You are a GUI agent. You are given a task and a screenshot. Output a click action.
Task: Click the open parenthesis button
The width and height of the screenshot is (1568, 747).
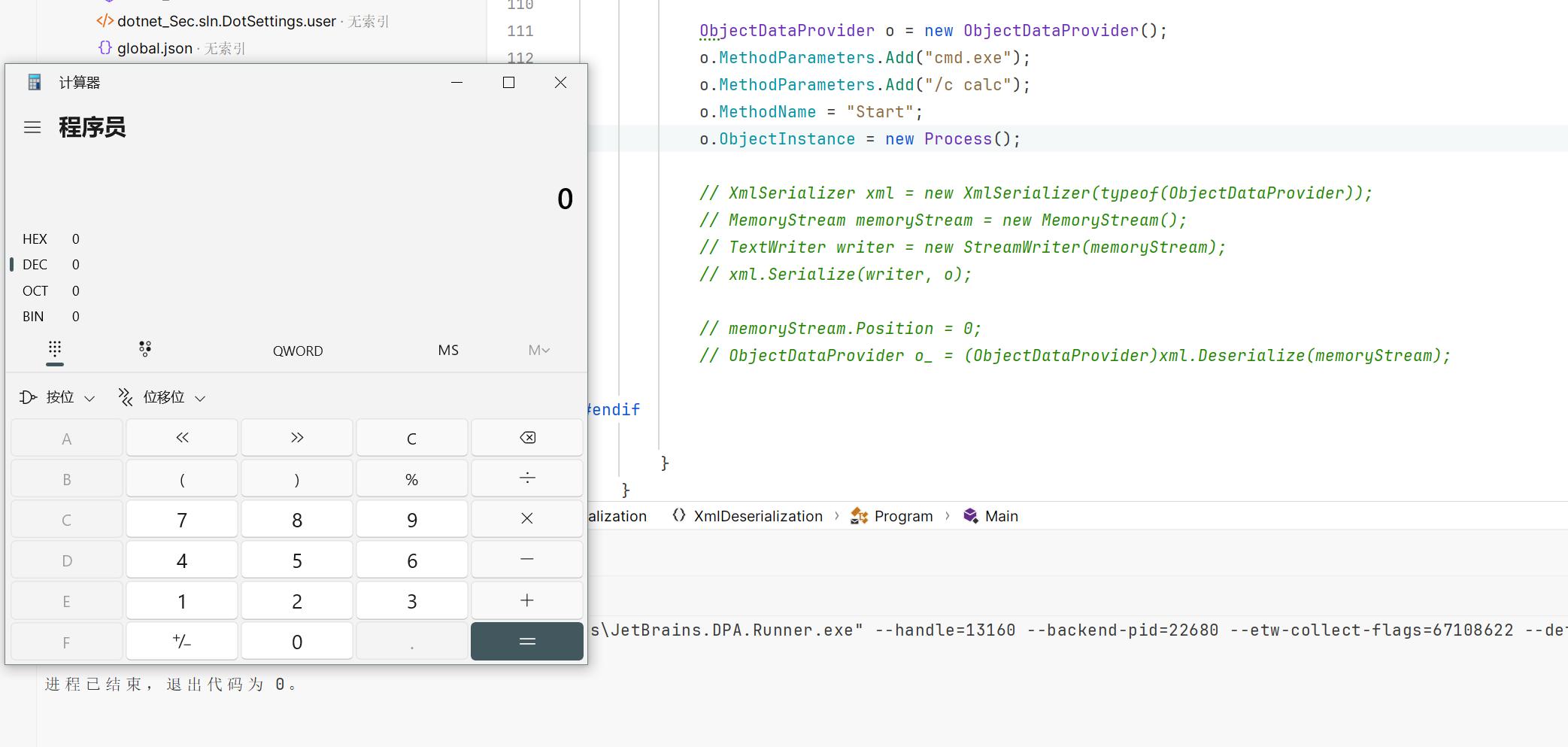point(182,478)
